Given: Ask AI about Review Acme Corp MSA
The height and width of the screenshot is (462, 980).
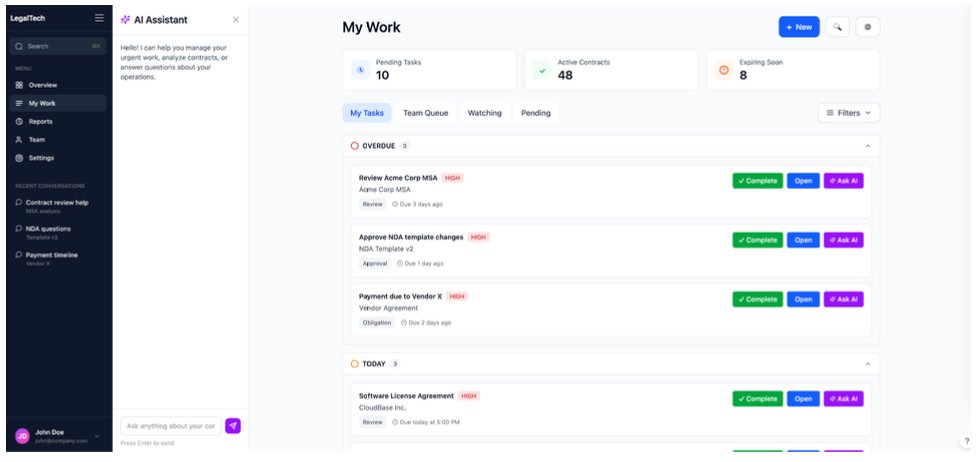Looking at the screenshot, I should [844, 181].
